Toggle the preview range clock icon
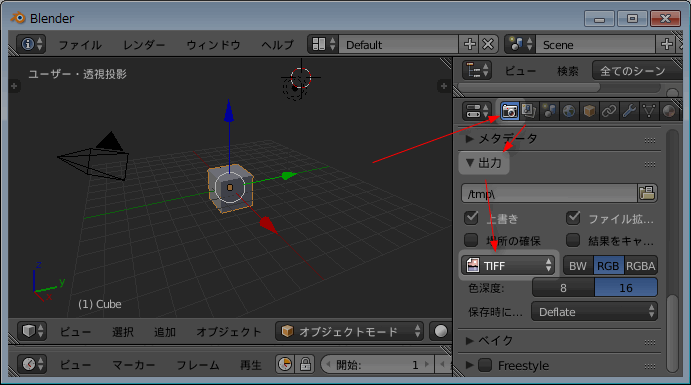Viewport: 691px width, 385px height. [x=285, y=364]
